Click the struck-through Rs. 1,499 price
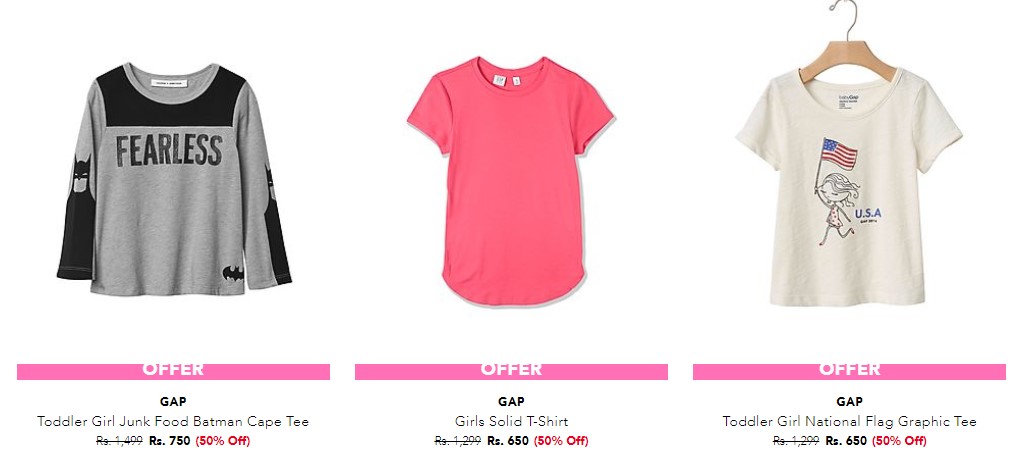The width and height of the screenshot is (1025, 463). (x=119, y=441)
